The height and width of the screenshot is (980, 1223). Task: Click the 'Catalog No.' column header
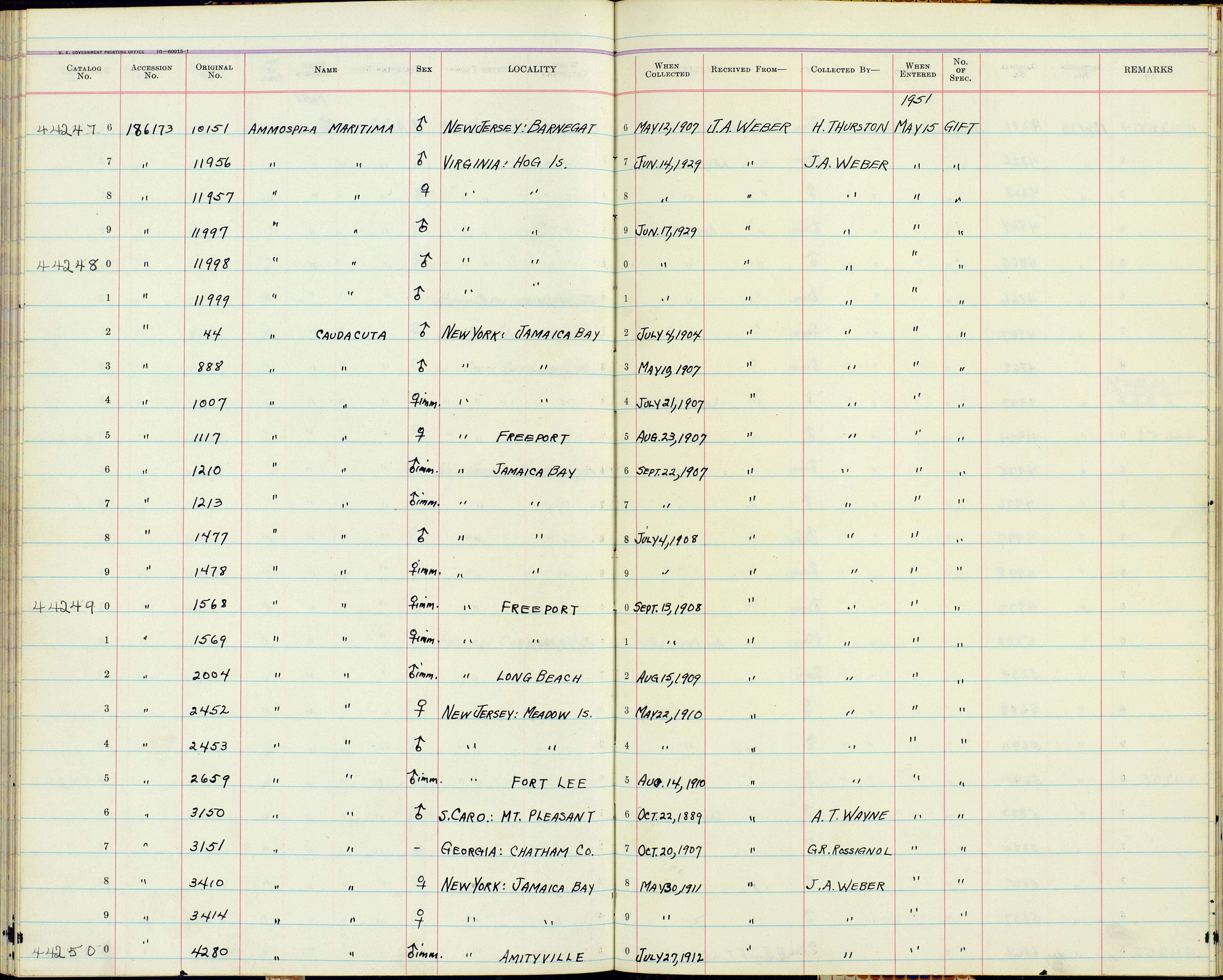83,72
